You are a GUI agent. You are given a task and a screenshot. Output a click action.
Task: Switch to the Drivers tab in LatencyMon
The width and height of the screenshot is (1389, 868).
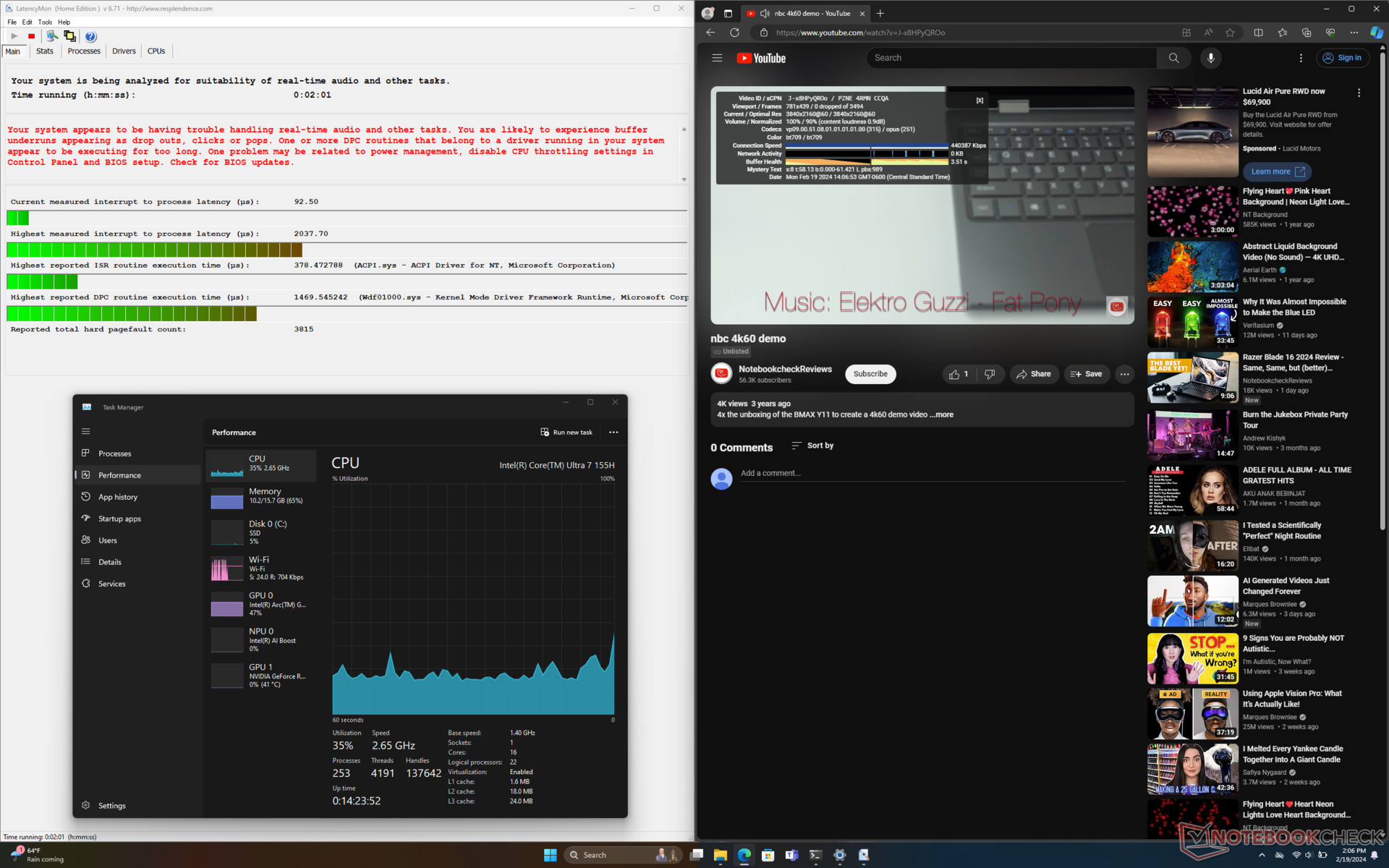[124, 51]
